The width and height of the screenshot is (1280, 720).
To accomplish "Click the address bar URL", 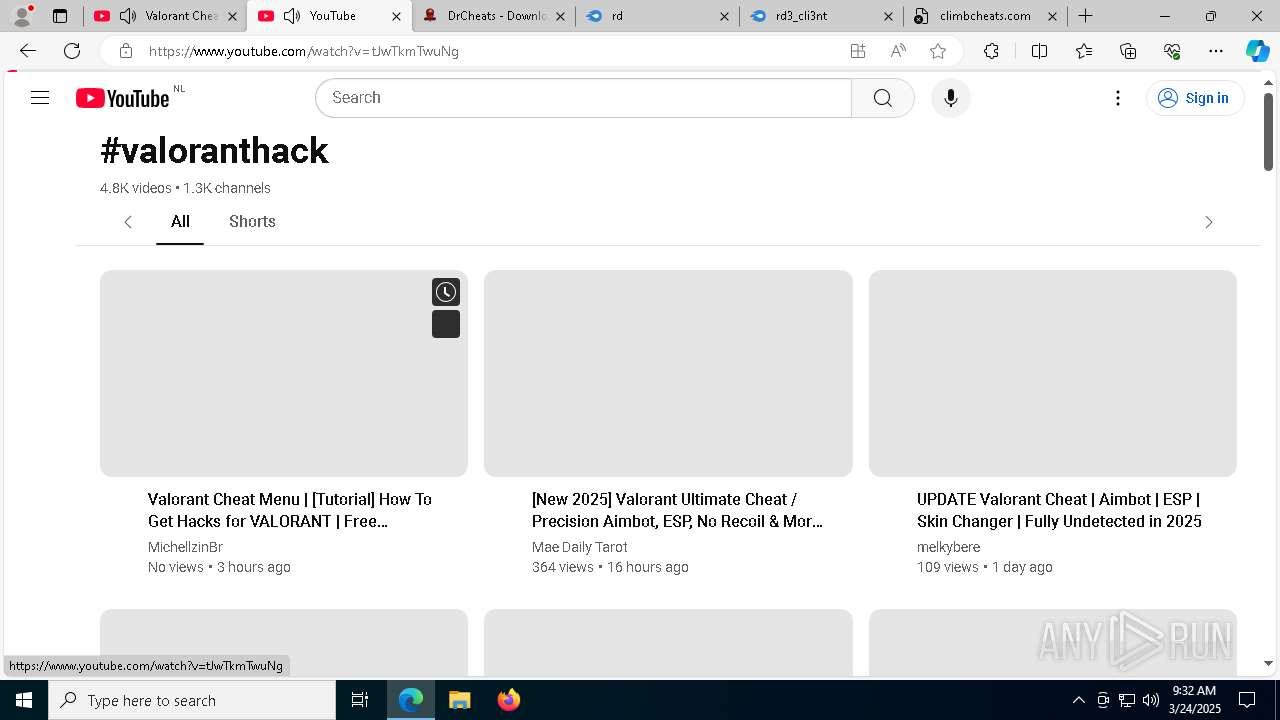I will point(304,51).
